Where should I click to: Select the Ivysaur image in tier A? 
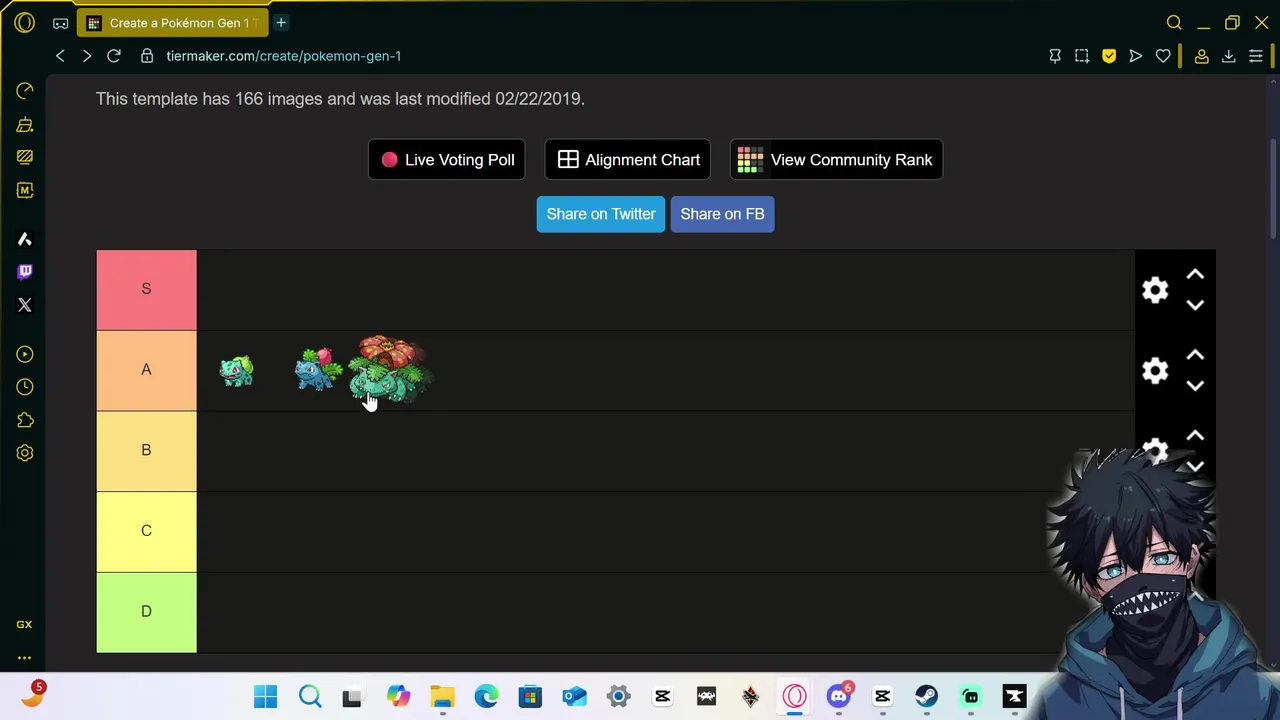tap(318, 370)
